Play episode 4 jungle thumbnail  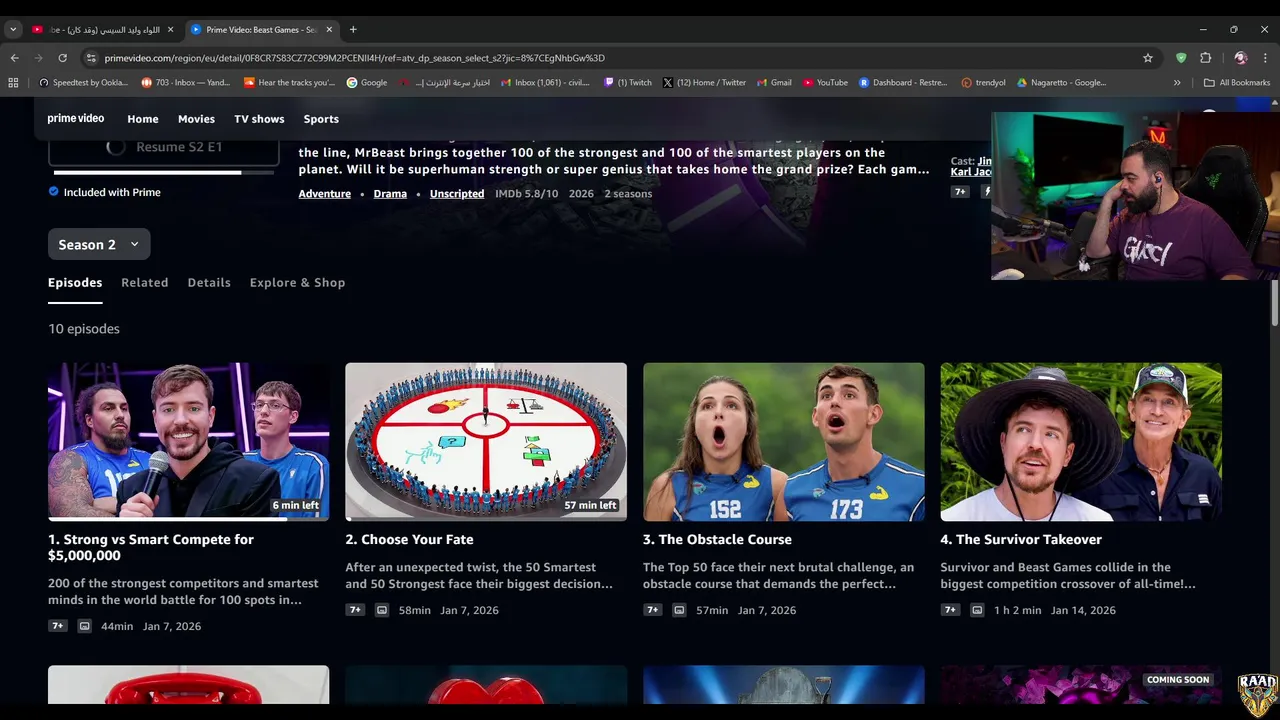pyautogui.click(x=1081, y=441)
